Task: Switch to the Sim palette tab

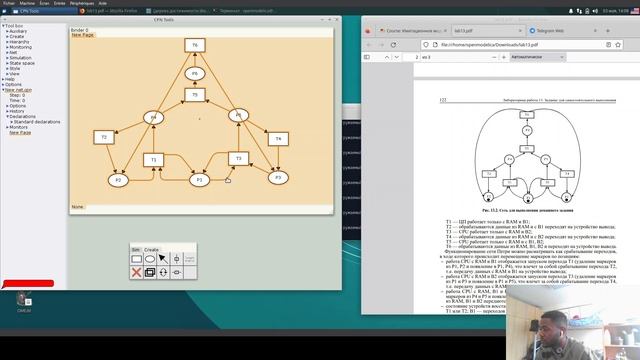Action: 136,249
